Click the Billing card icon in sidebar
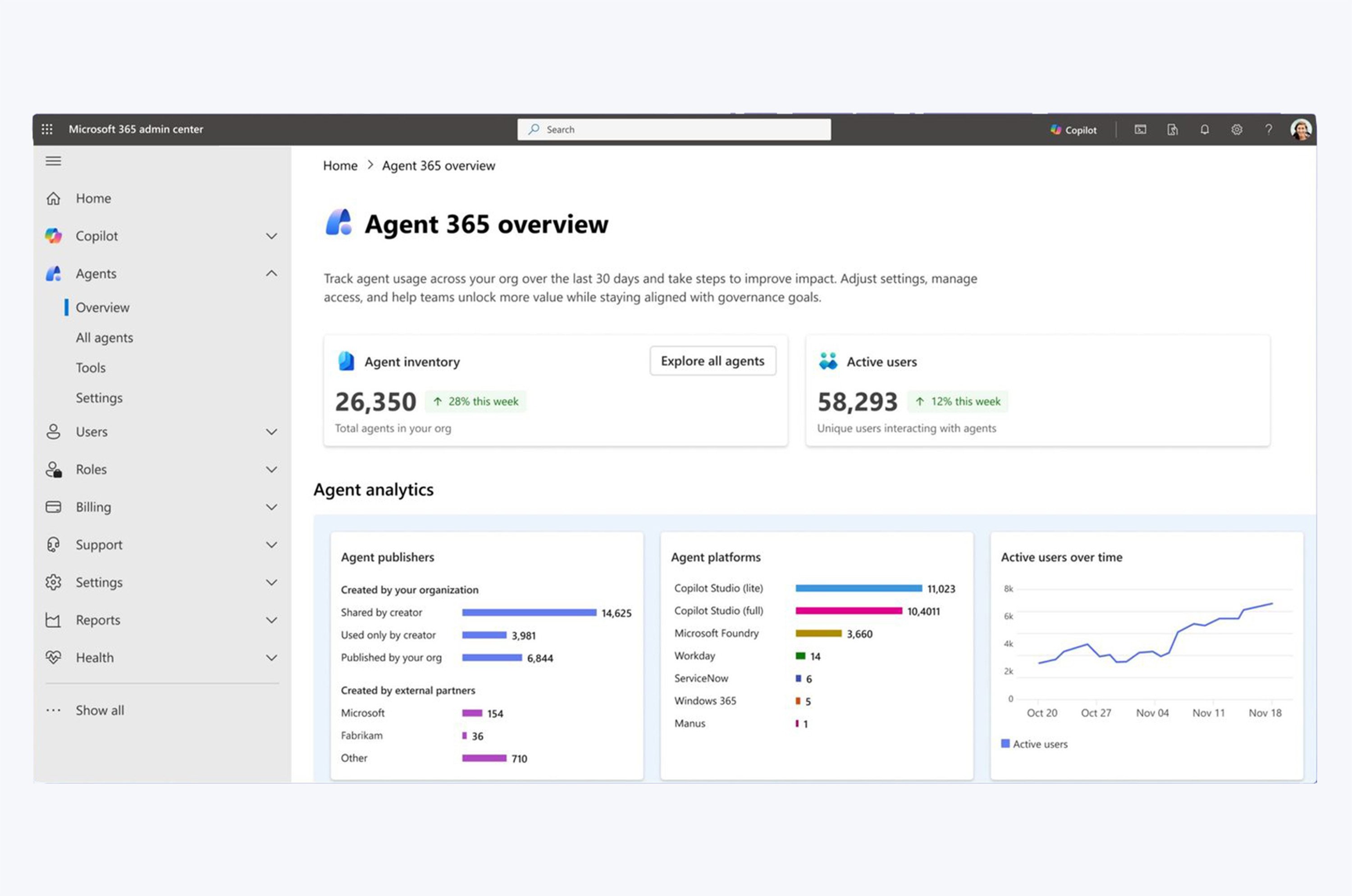Viewport: 1352px width, 896px height. (53, 507)
